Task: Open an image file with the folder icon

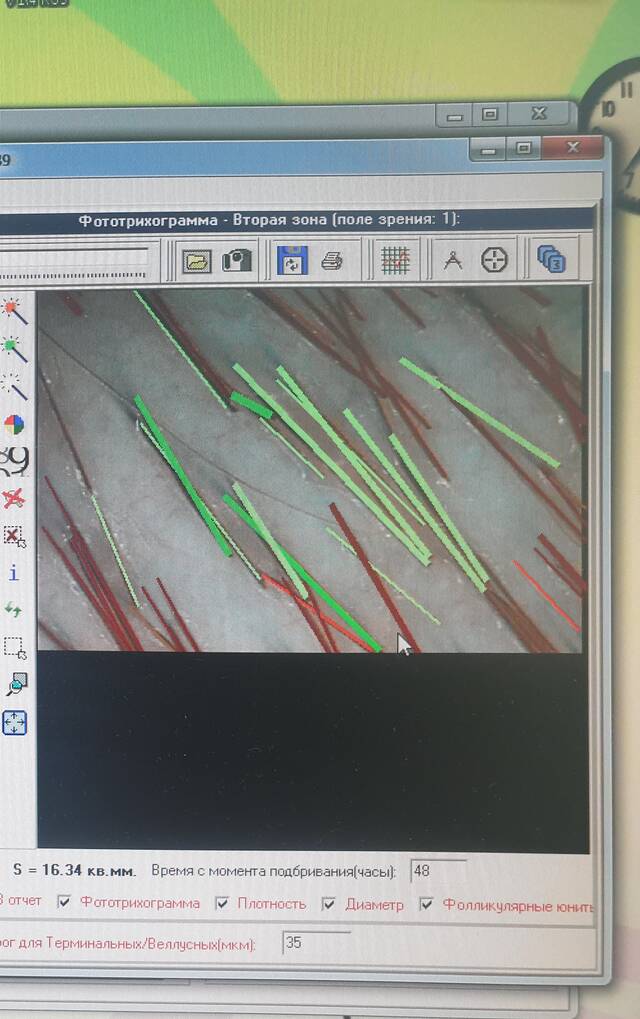Action: click(x=197, y=261)
